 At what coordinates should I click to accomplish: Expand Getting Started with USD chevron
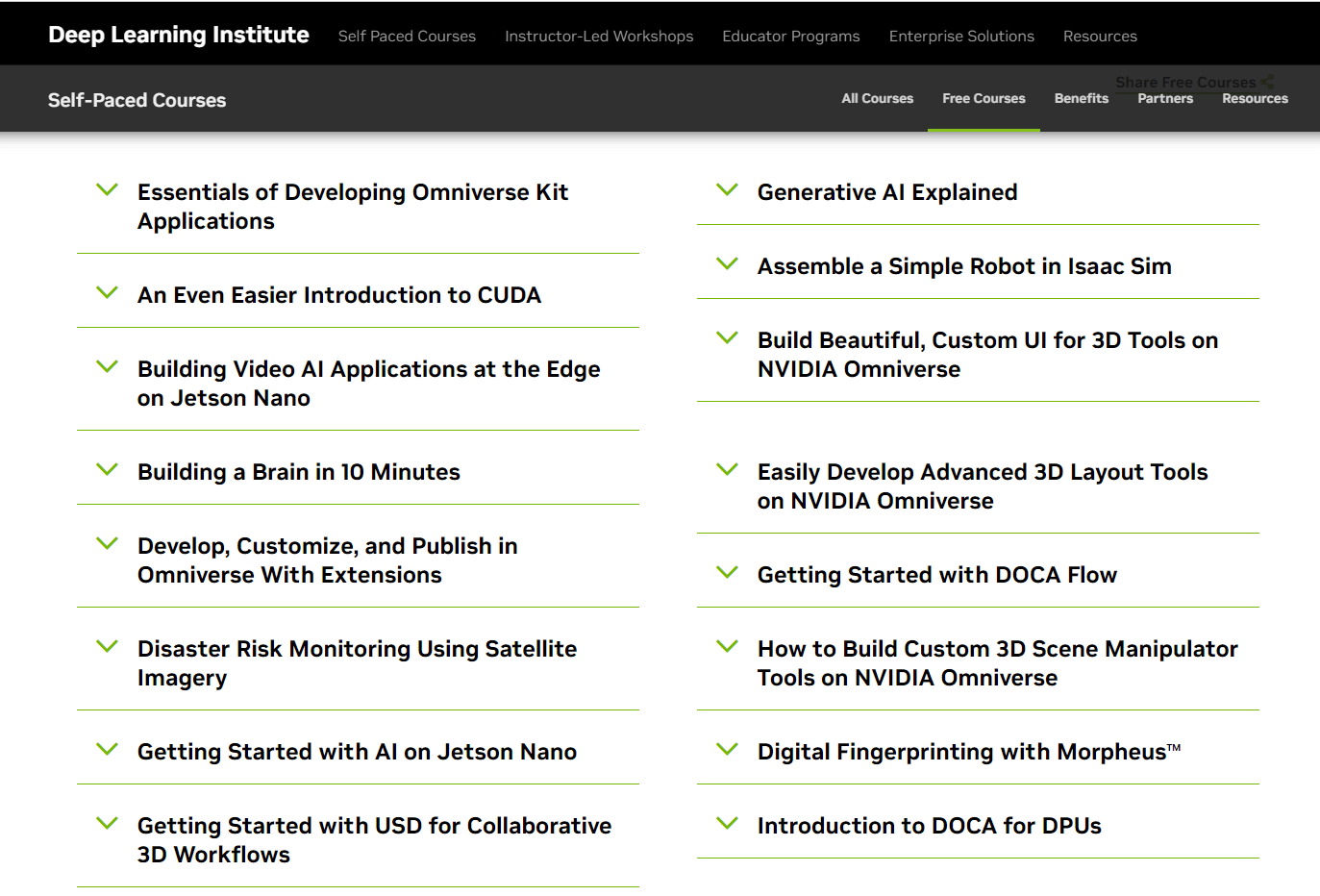[108, 823]
